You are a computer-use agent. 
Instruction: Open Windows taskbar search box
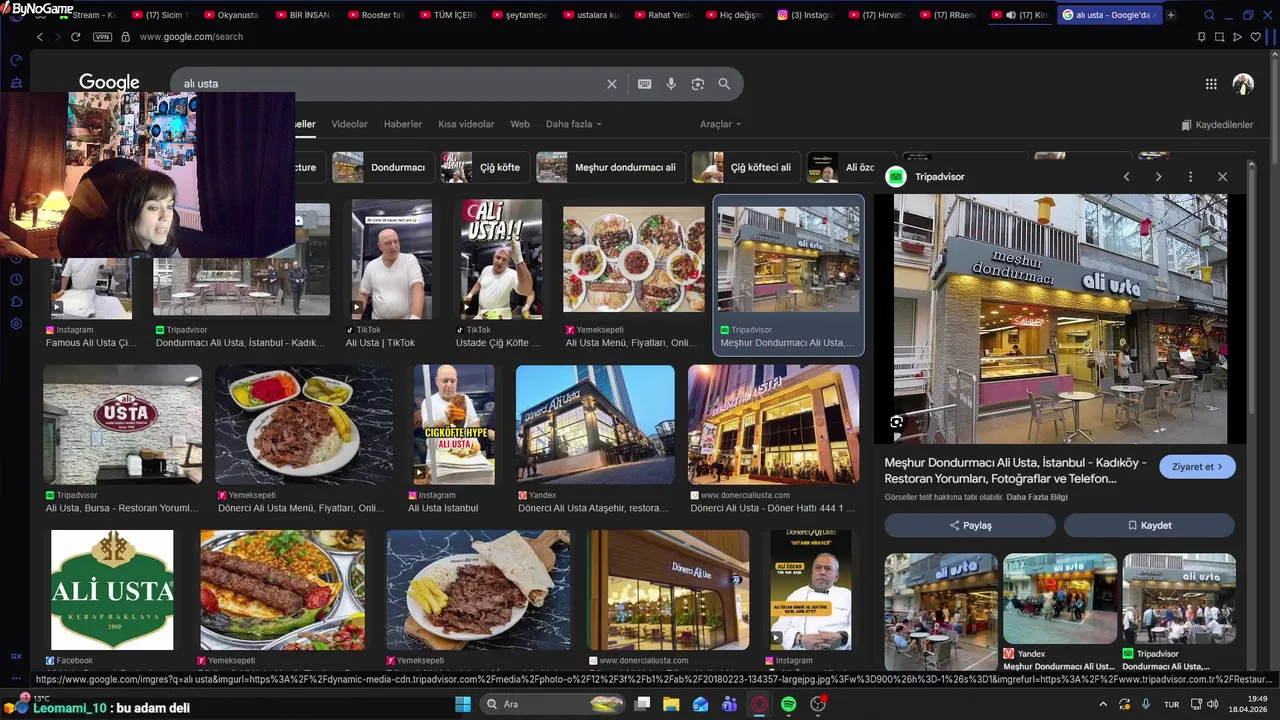pyautogui.click(x=551, y=704)
